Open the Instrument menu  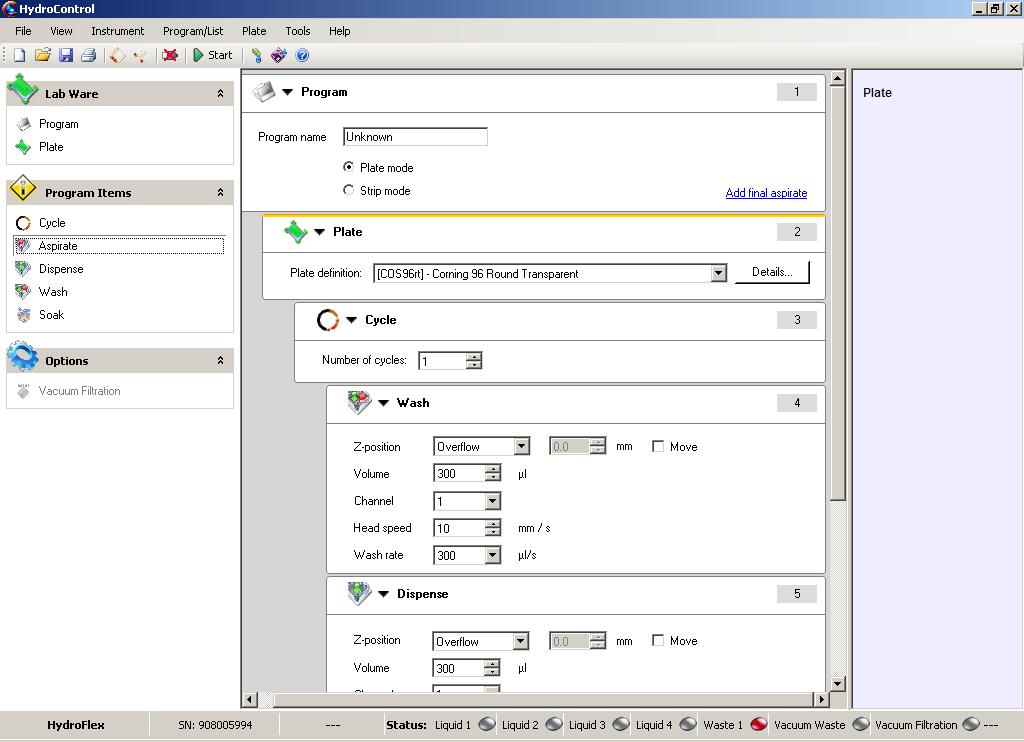tap(118, 31)
